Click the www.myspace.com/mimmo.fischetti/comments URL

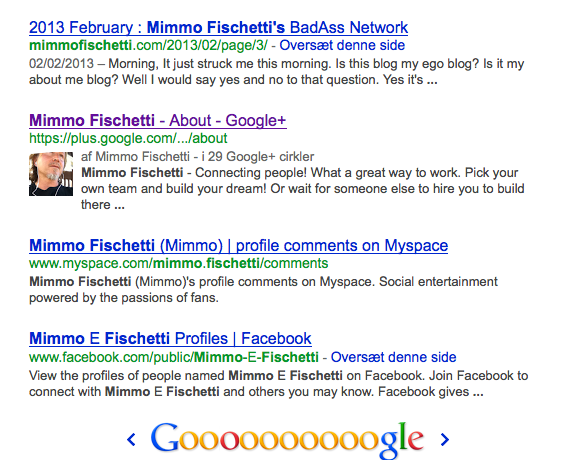(178, 264)
